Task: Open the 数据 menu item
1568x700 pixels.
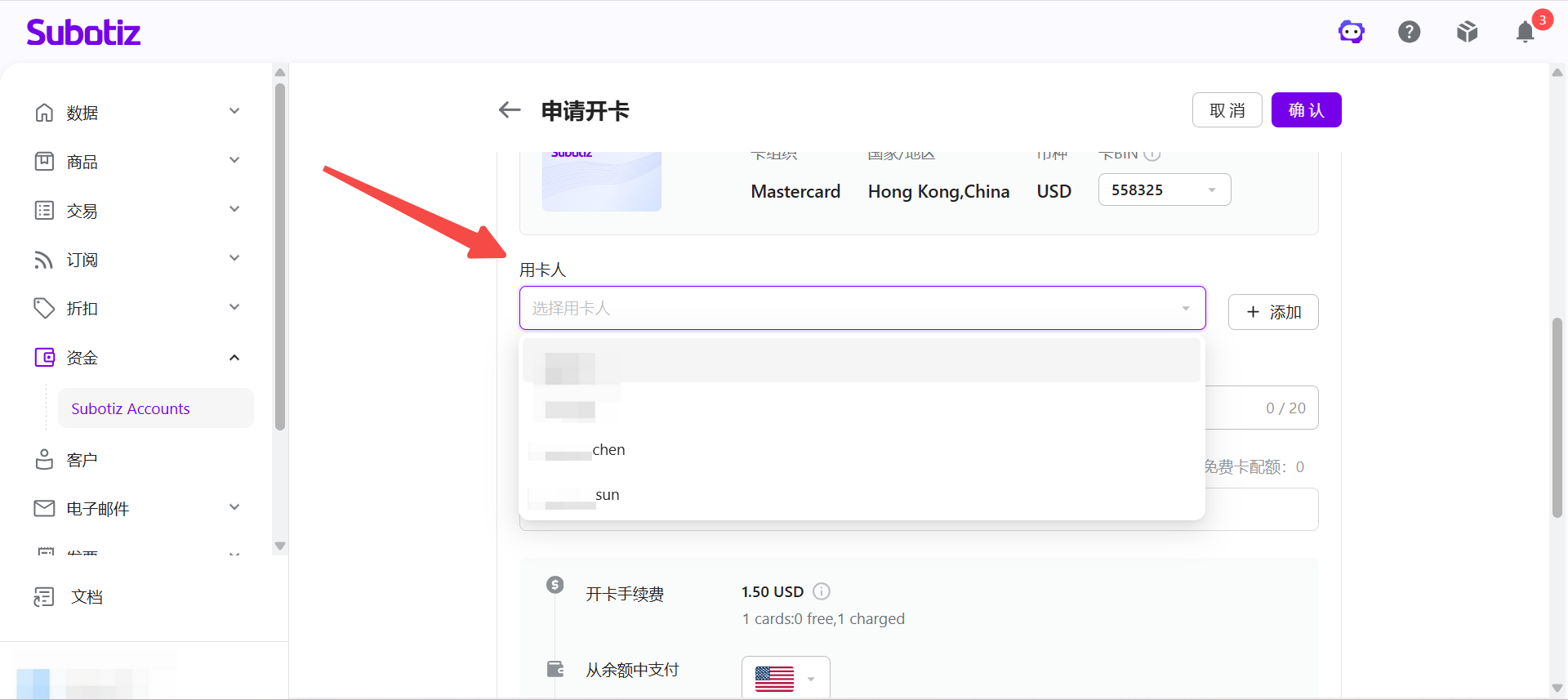Action: (82, 113)
